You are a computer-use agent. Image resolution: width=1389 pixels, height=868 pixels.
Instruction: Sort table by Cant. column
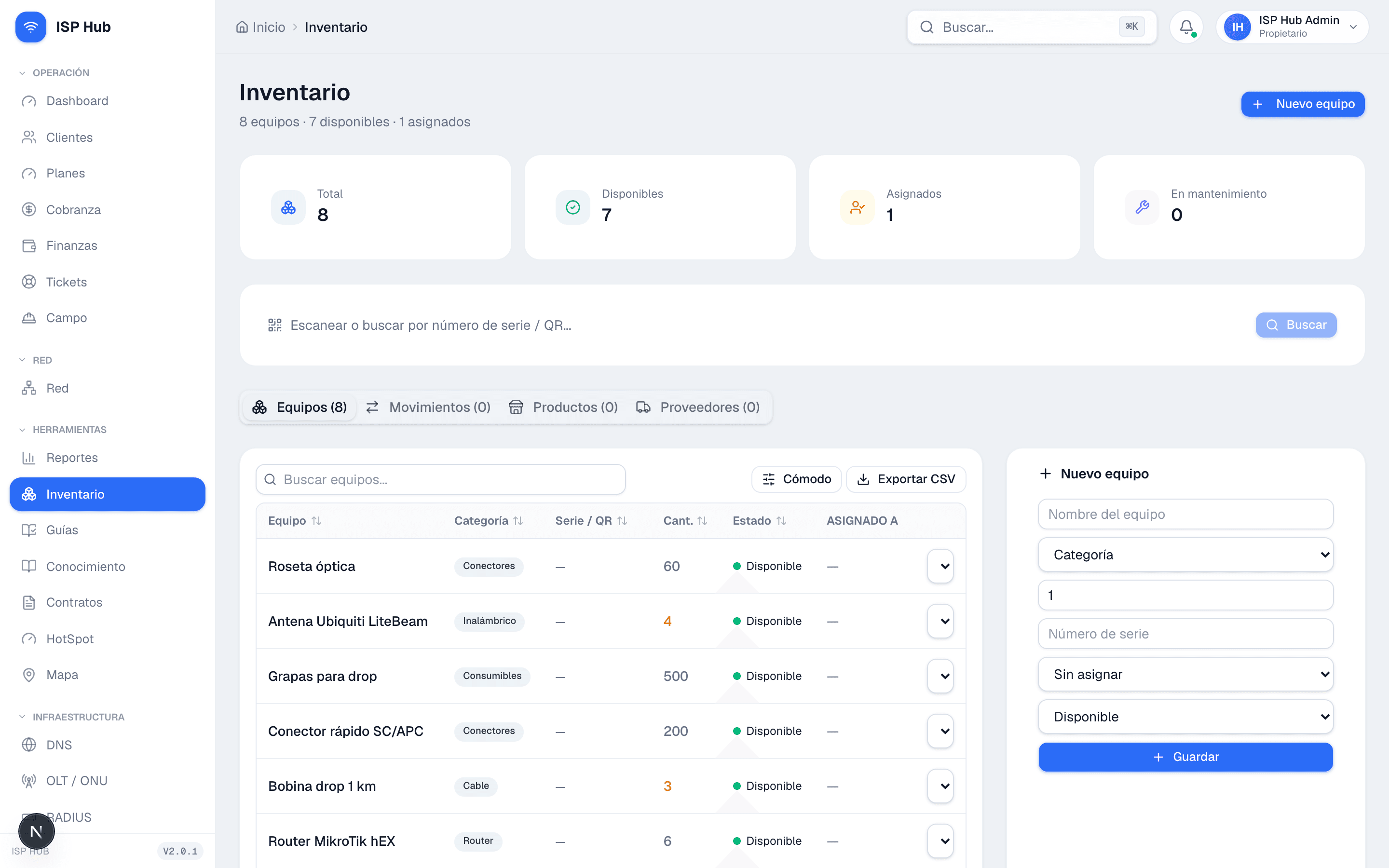click(x=685, y=521)
